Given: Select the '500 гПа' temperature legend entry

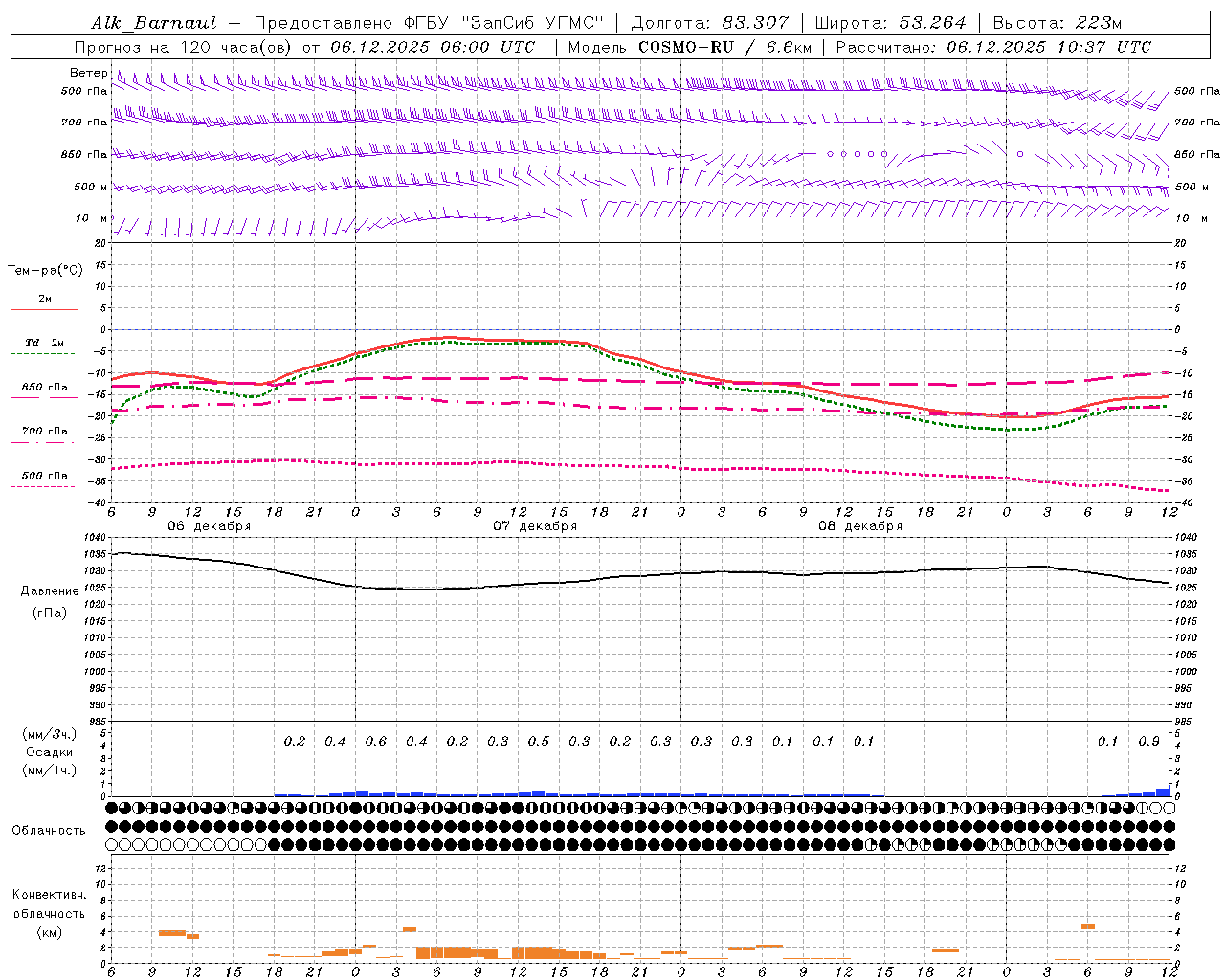Looking at the screenshot, I should (x=45, y=476).
